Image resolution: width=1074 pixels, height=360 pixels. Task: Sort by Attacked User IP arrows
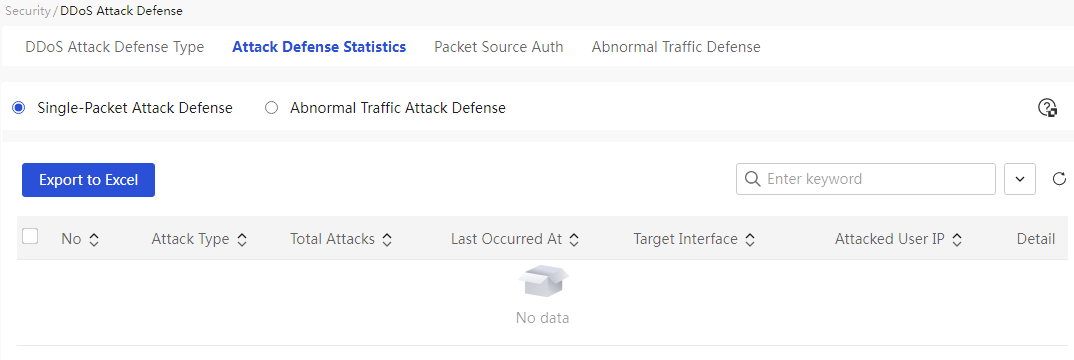click(958, 240)
